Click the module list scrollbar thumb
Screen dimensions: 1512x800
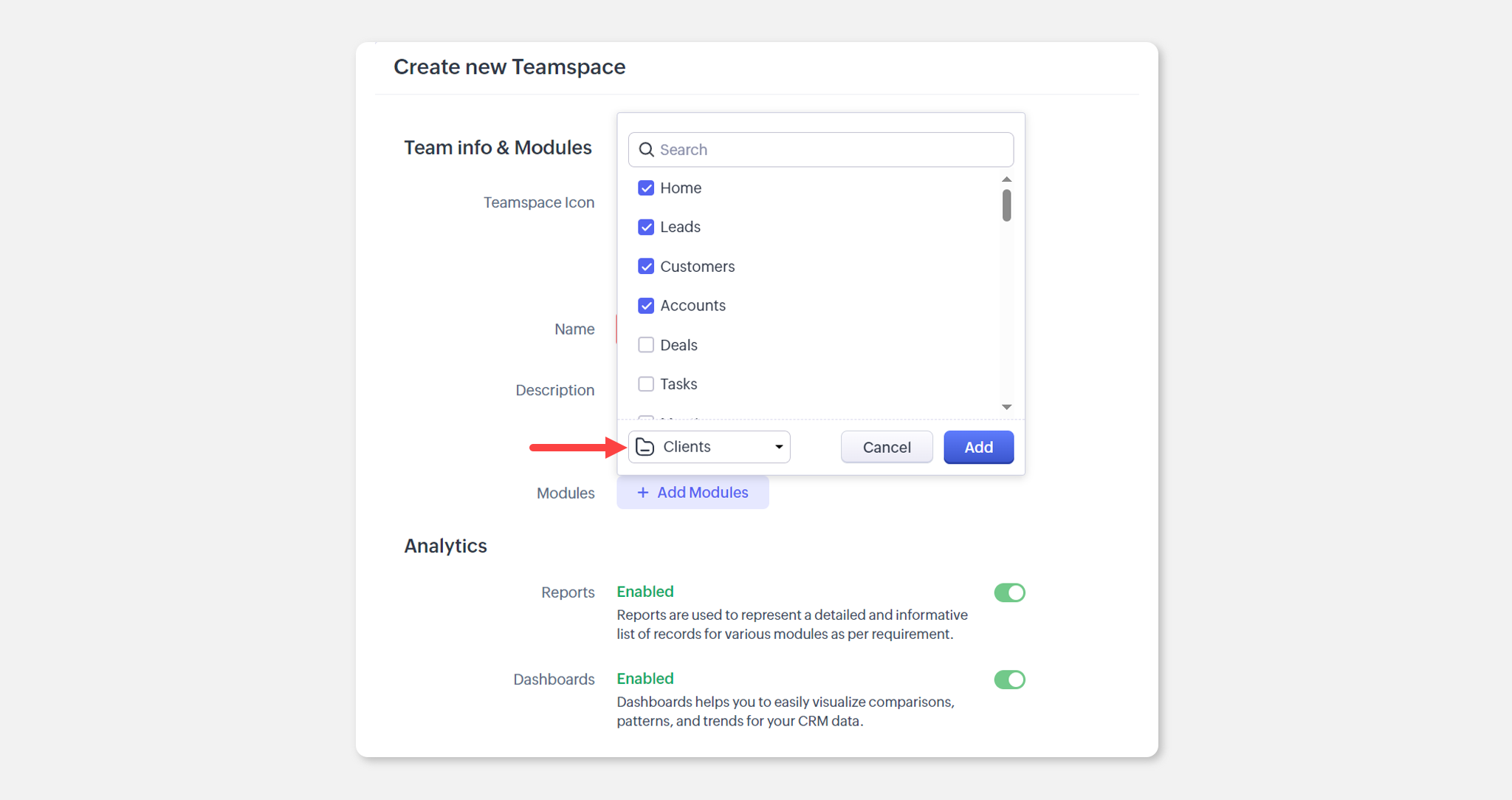click(1006, 205)
